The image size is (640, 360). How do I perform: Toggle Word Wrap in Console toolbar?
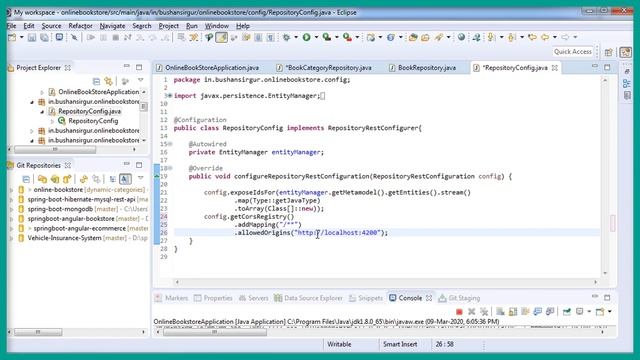tap(525, 312)
